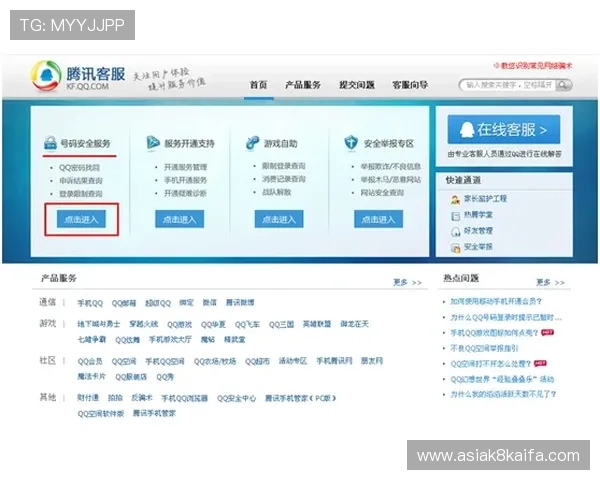The height and width of the screenshot is (480, 600).
Task: Click the 游戏自助 section heading
Action: coord(280,144)
